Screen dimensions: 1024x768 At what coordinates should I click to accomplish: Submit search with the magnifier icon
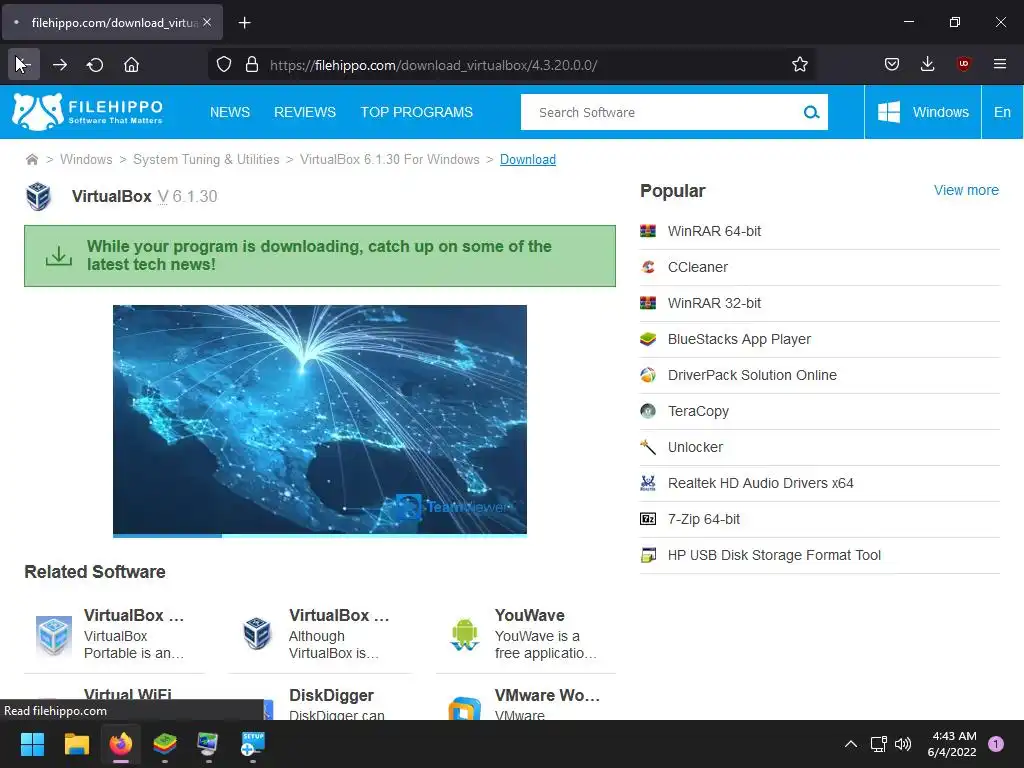pos(811,112)
